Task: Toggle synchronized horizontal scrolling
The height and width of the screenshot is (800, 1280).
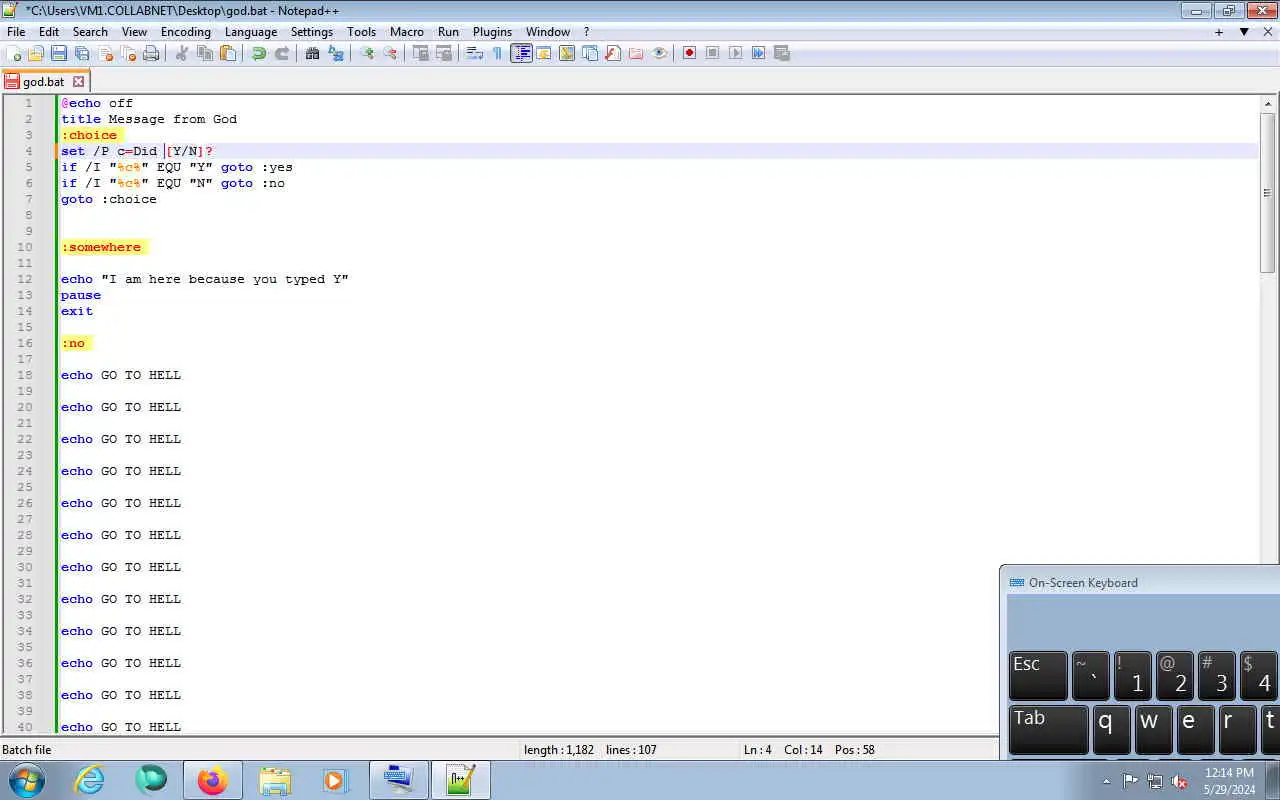Action: pyautogui.click(x=444, y=53)
